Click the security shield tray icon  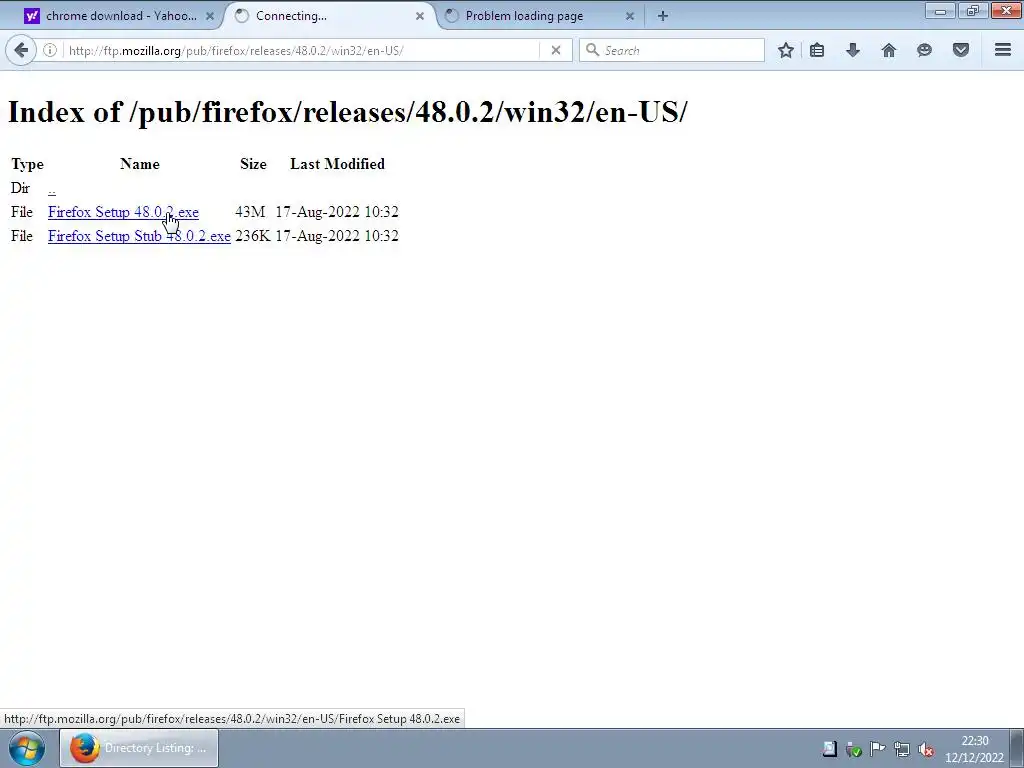853,750
